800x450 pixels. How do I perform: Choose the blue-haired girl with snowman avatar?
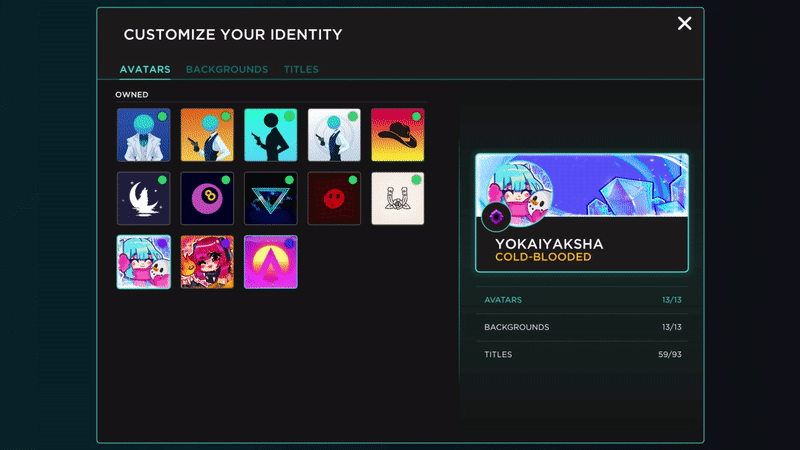[143, 262]
